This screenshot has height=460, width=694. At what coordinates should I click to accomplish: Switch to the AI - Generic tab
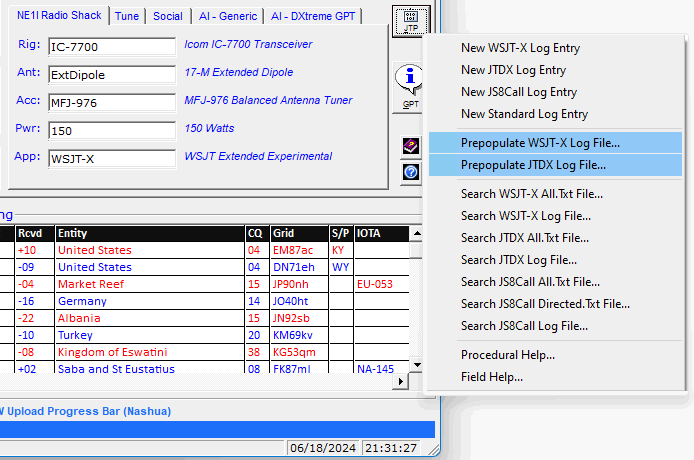pyautogui.click(x=226, y=16)
